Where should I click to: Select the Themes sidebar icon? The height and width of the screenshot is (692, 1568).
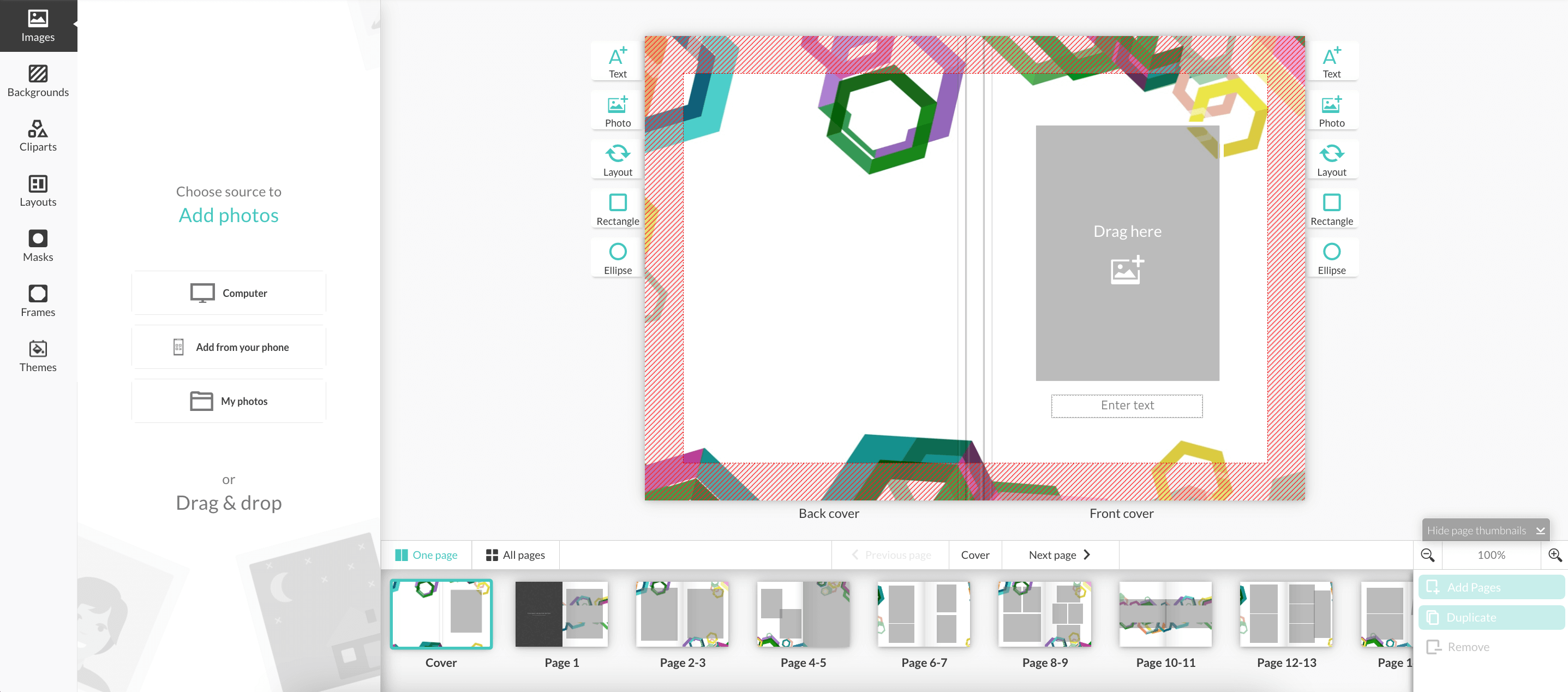pyautogui.click(x=38, y=355)
